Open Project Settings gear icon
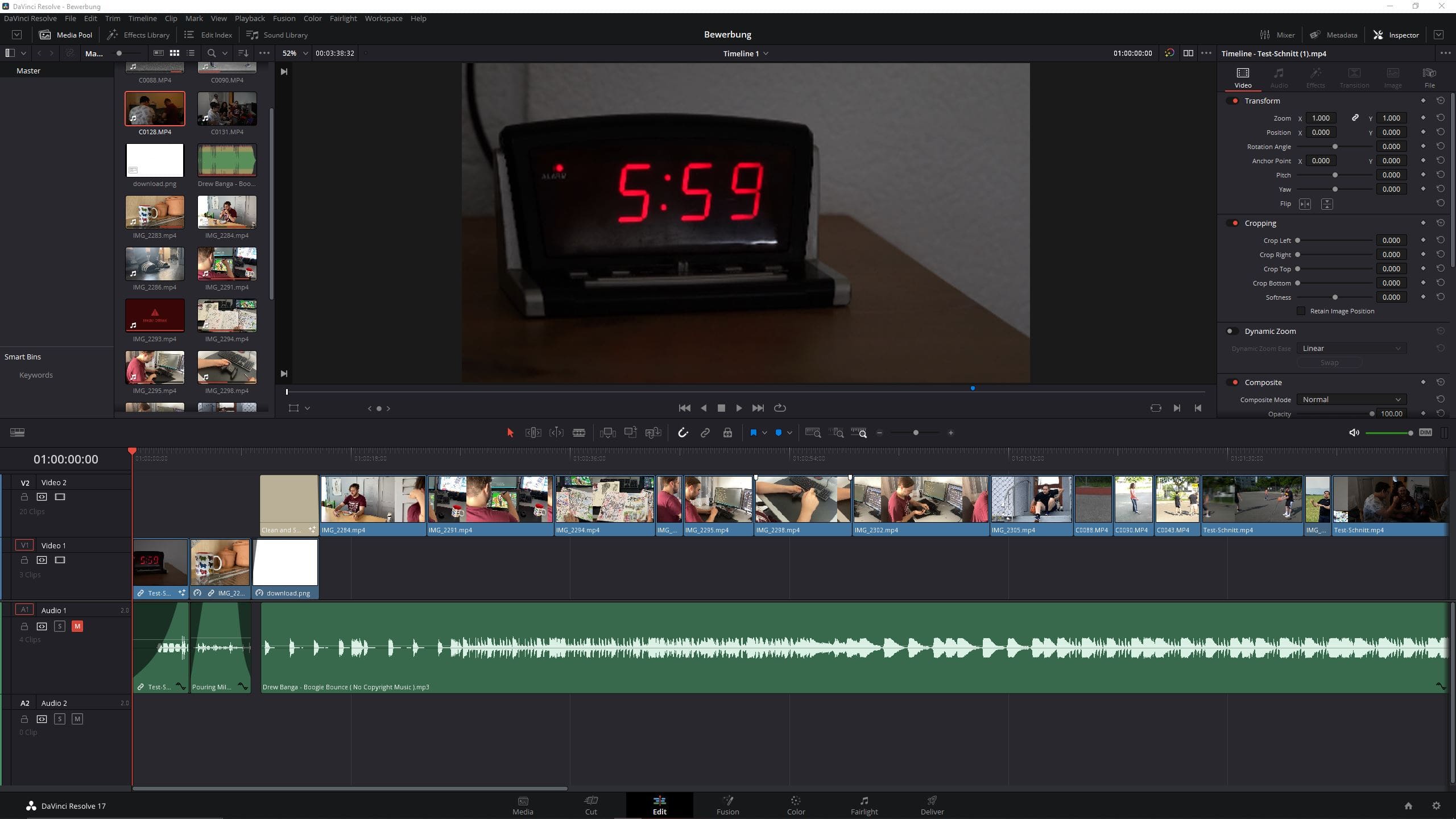Viewport: 1456px width, 819px height. click(1436, 806)
